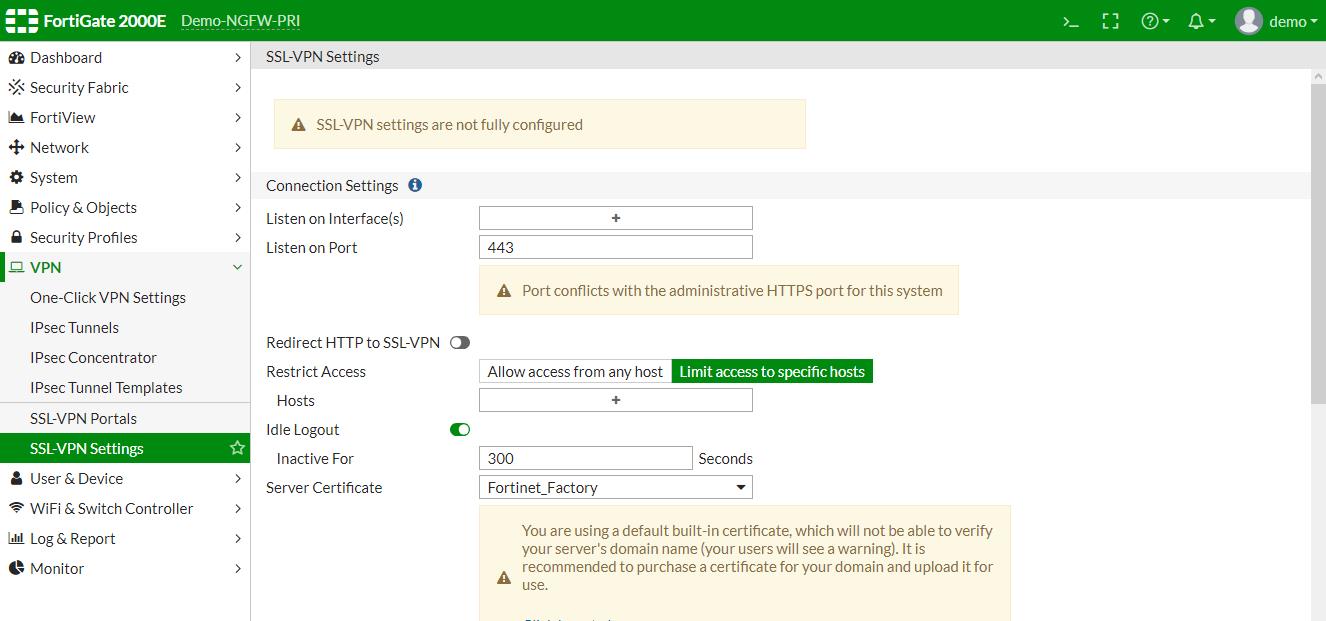1326x621 pixels.
Task: Open the notifications bell
Action: (x=1200, y=21)
